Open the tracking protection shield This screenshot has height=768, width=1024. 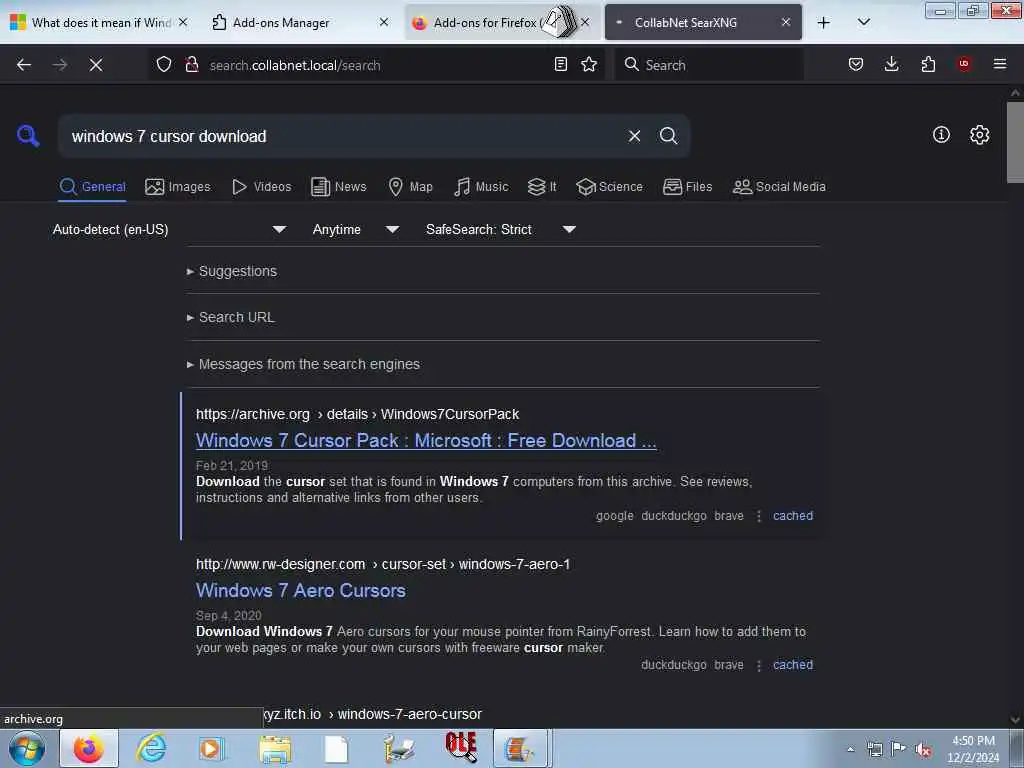click(164, 65)
